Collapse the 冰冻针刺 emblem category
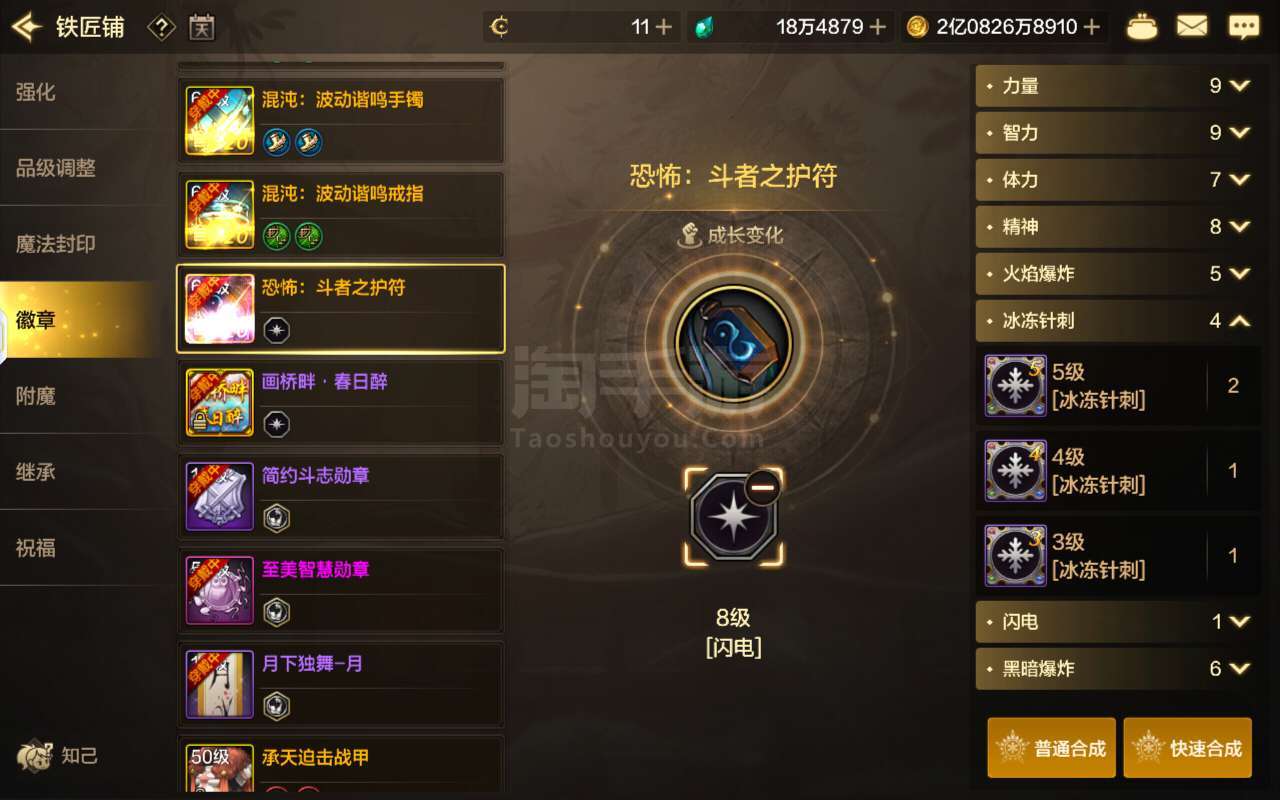 [1117, 321]
